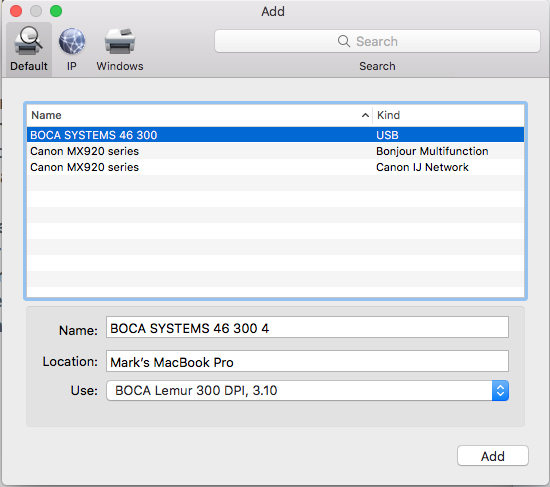Edit the Name field BOCA SYSTEMS 46 300 4

pos(307,328)
